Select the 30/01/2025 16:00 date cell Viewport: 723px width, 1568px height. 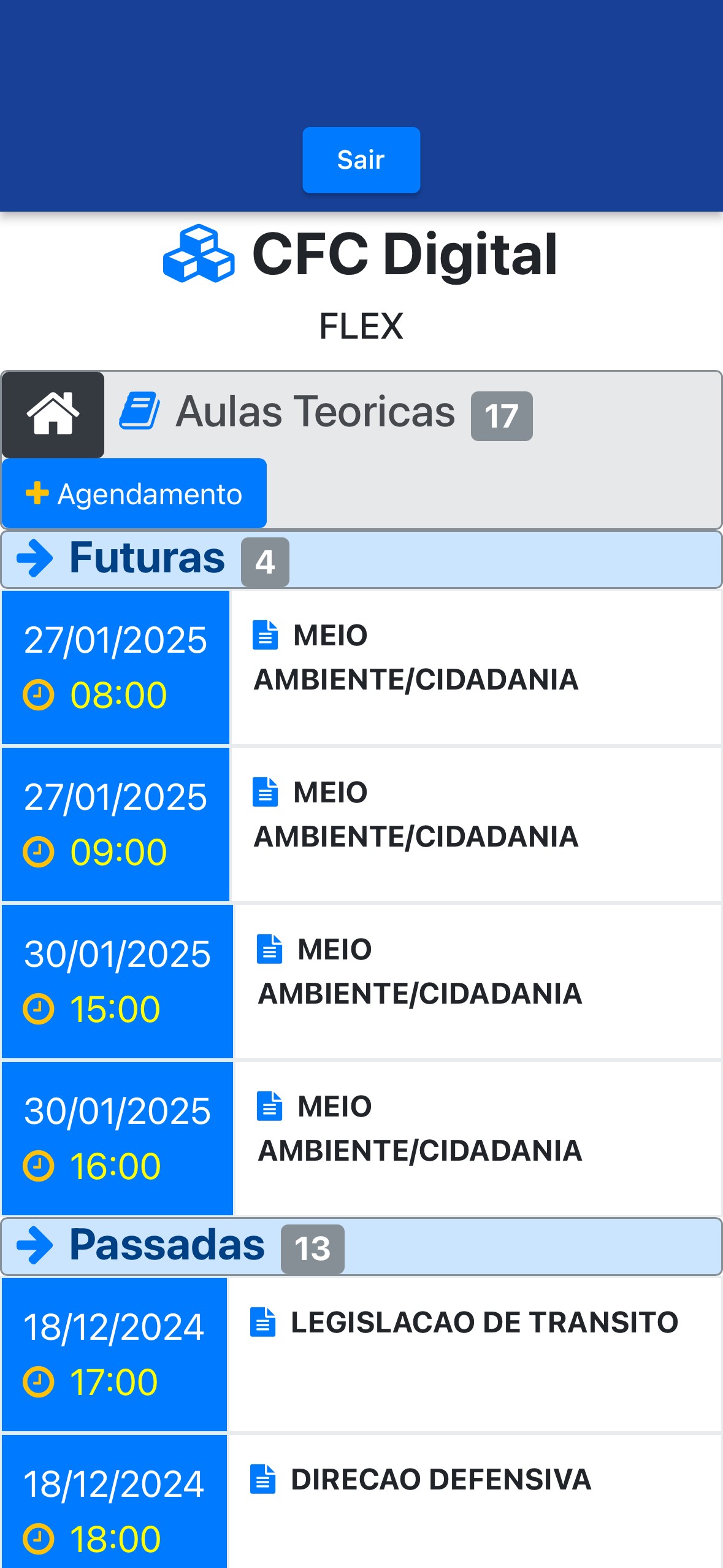(x=117, y=1138)
